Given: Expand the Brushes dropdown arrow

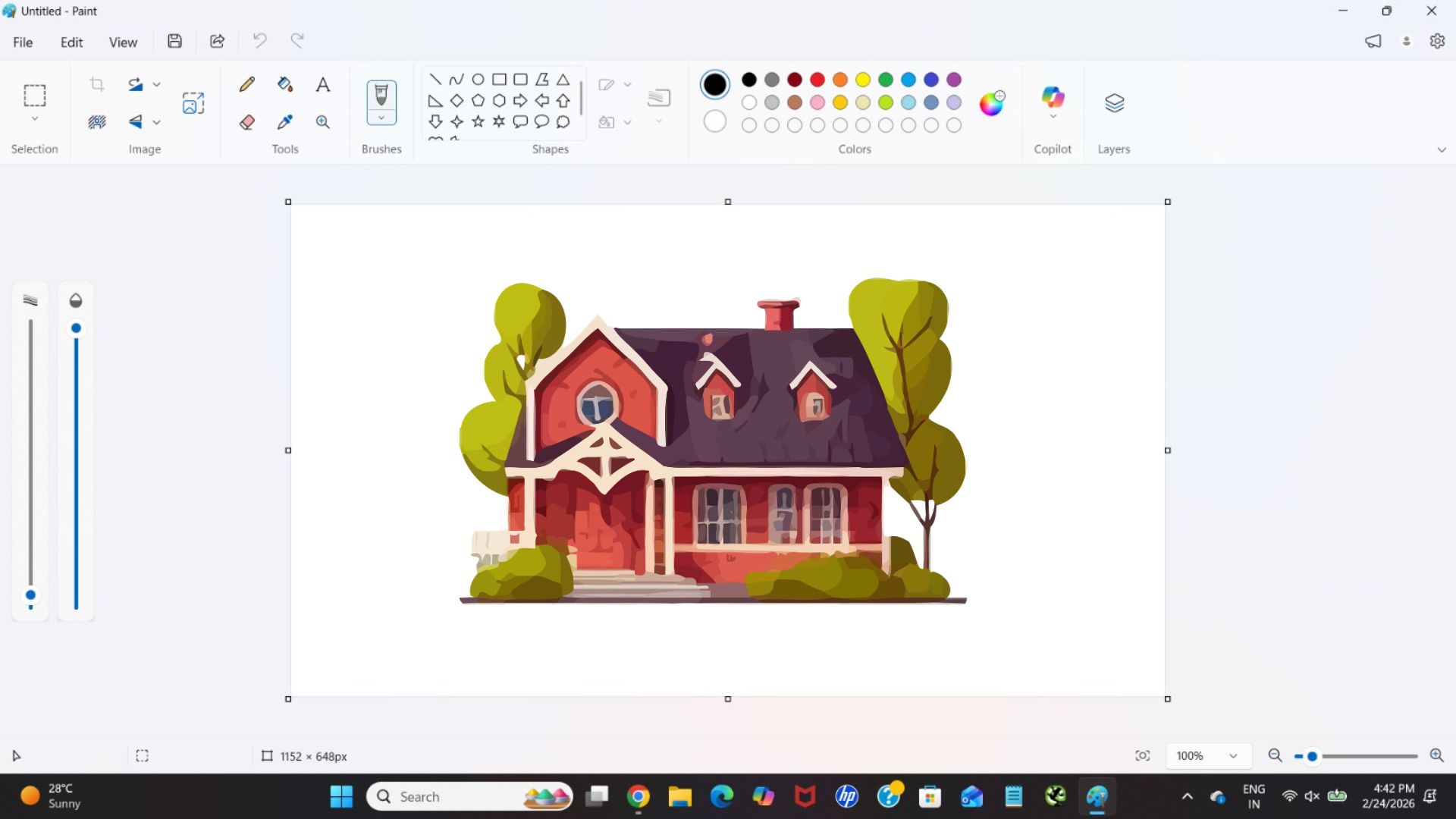Looking at the screenshot, I should coord(381,118).
